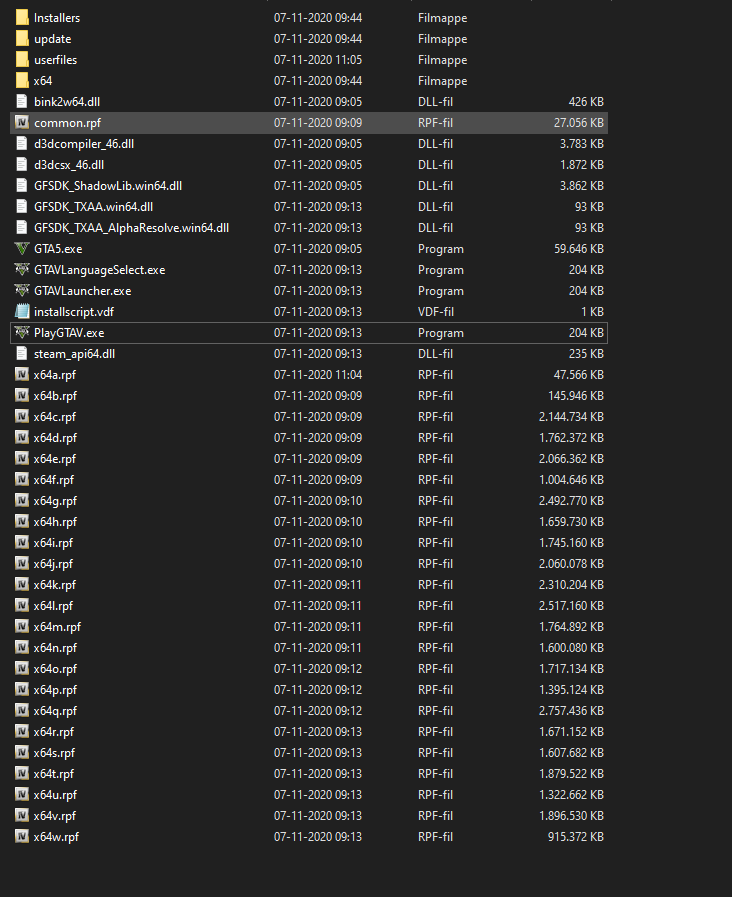
Task: Click the x64w.rpf file icon
Action: tap(22, 836)
